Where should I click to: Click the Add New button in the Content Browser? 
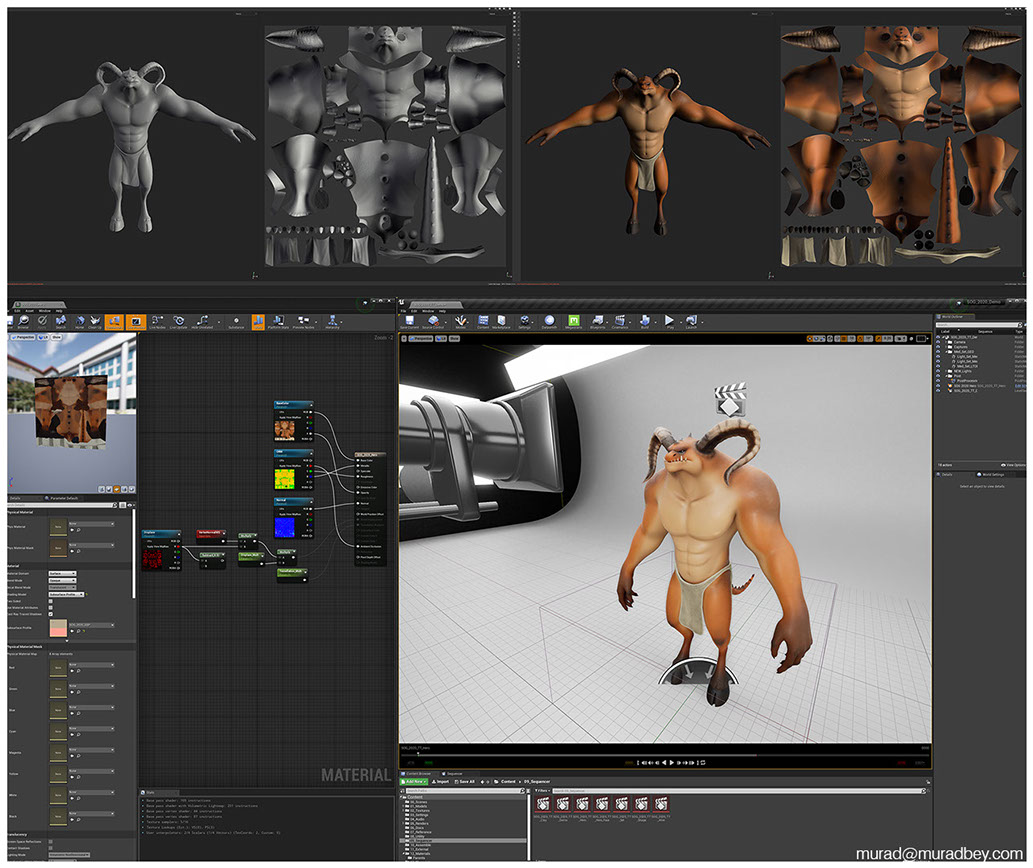[414, 781]
